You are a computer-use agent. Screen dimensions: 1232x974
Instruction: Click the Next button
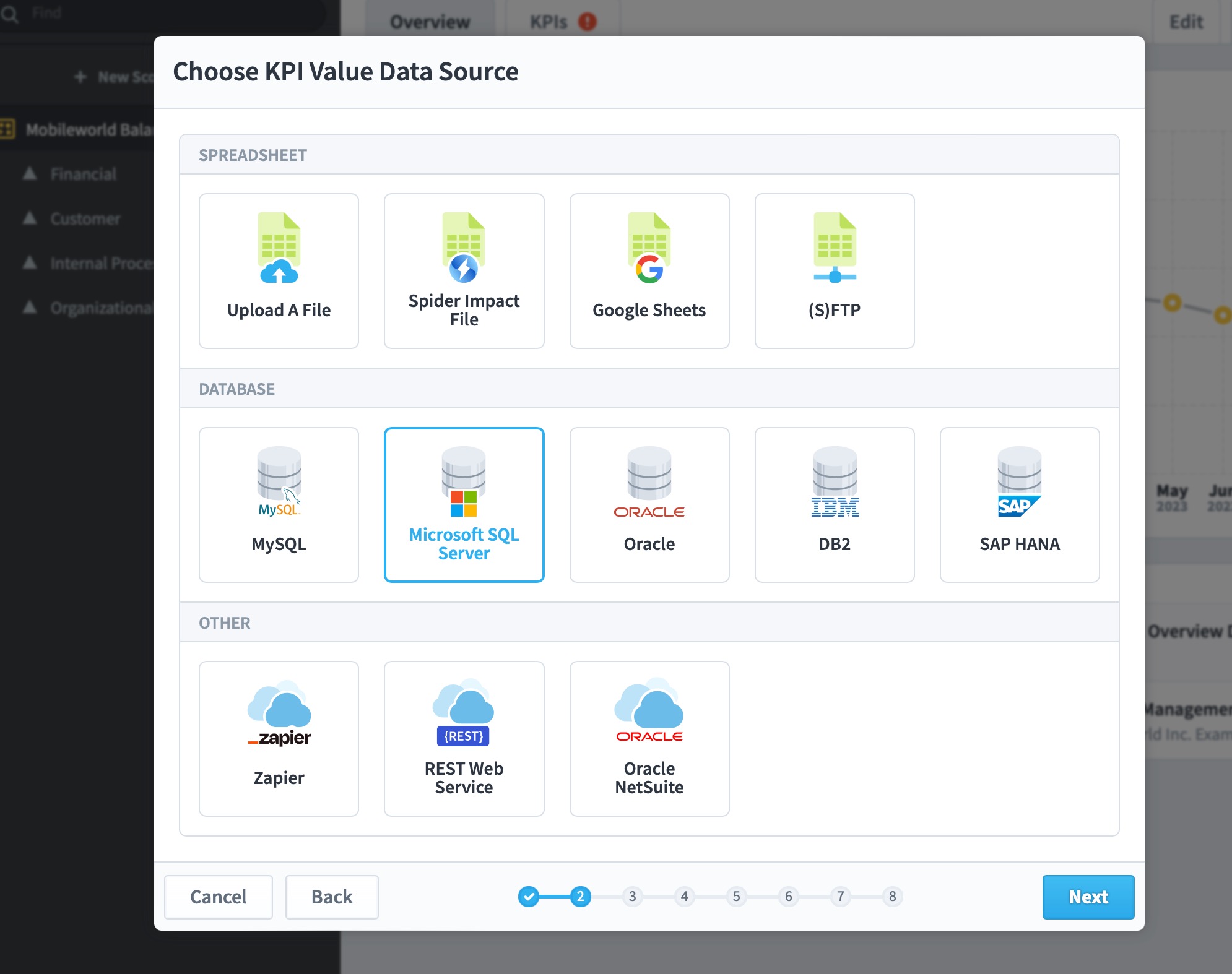(x=1088, y=897)
